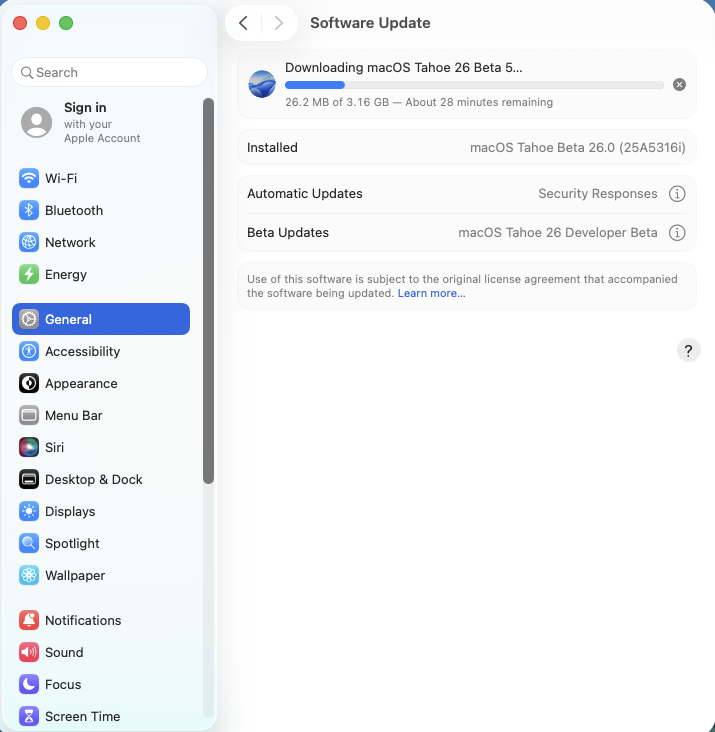Click Security Responses value text
The width and height of the screenshot is (715, 732).
[x=597, y=193]
